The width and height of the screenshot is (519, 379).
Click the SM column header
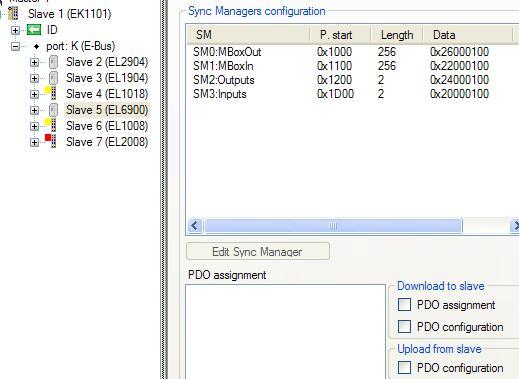pos(248,35)
